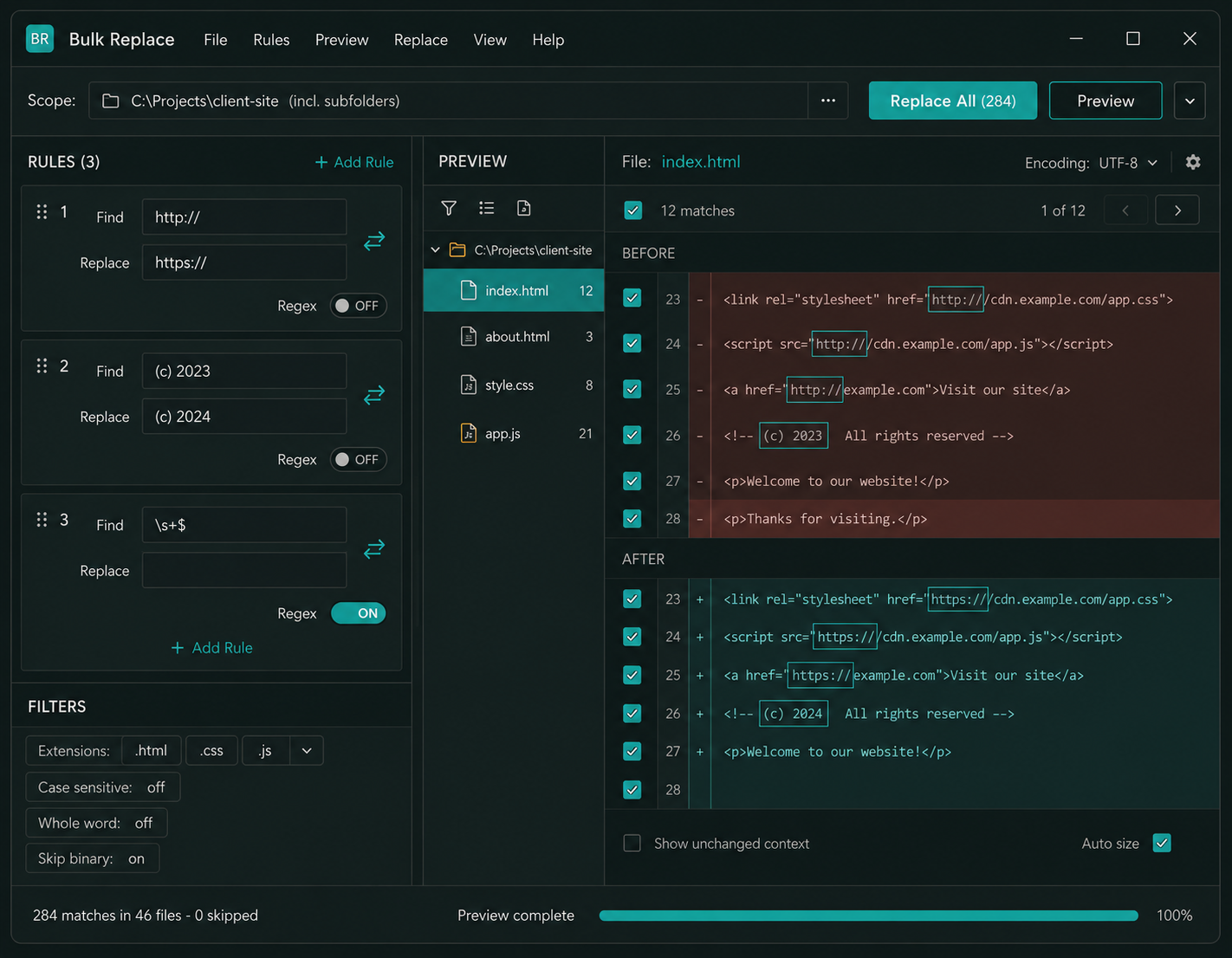Click the app.js file icon
Viewport: 1232px width, 958px height.
[x=469, y=433]
